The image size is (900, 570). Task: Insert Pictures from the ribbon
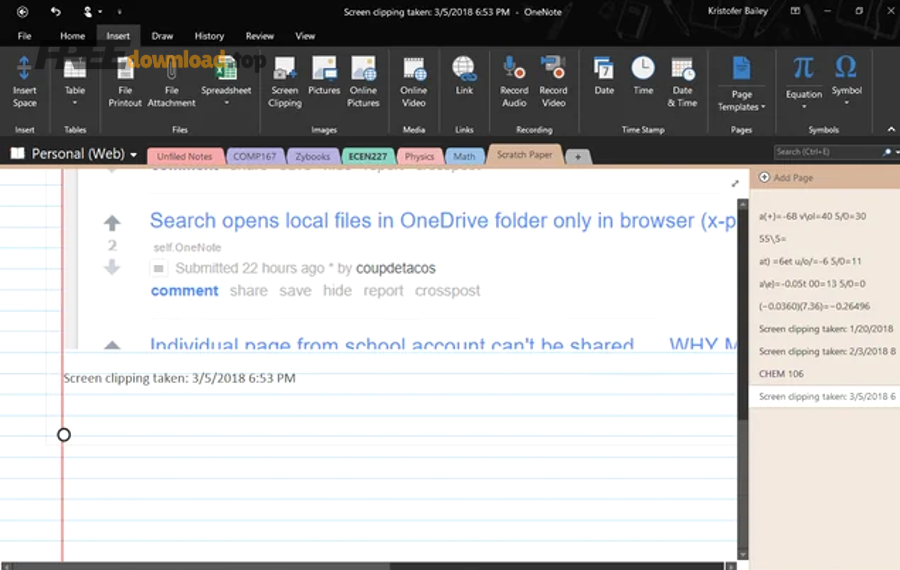click(324, 76)
